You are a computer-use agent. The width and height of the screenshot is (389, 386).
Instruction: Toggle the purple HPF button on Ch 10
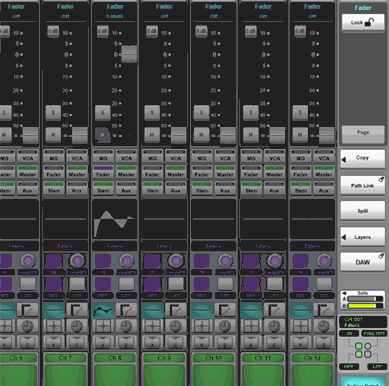201,284
